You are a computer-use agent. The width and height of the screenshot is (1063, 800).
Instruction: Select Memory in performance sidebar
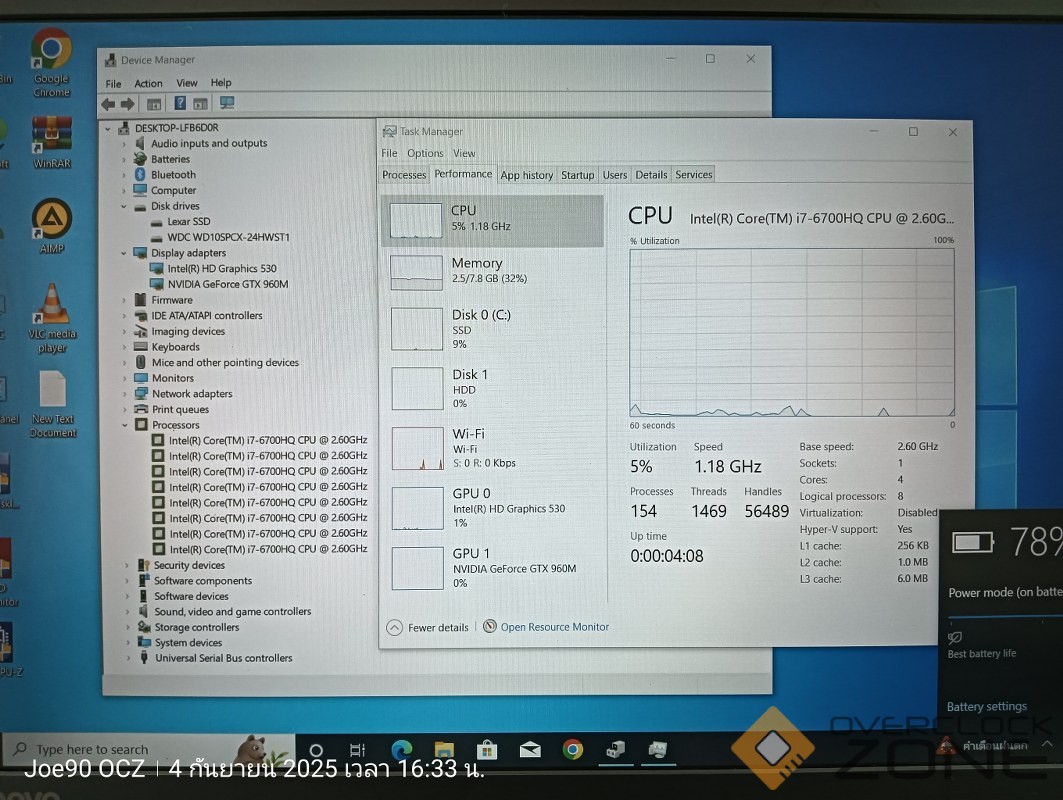coord(493,271)
